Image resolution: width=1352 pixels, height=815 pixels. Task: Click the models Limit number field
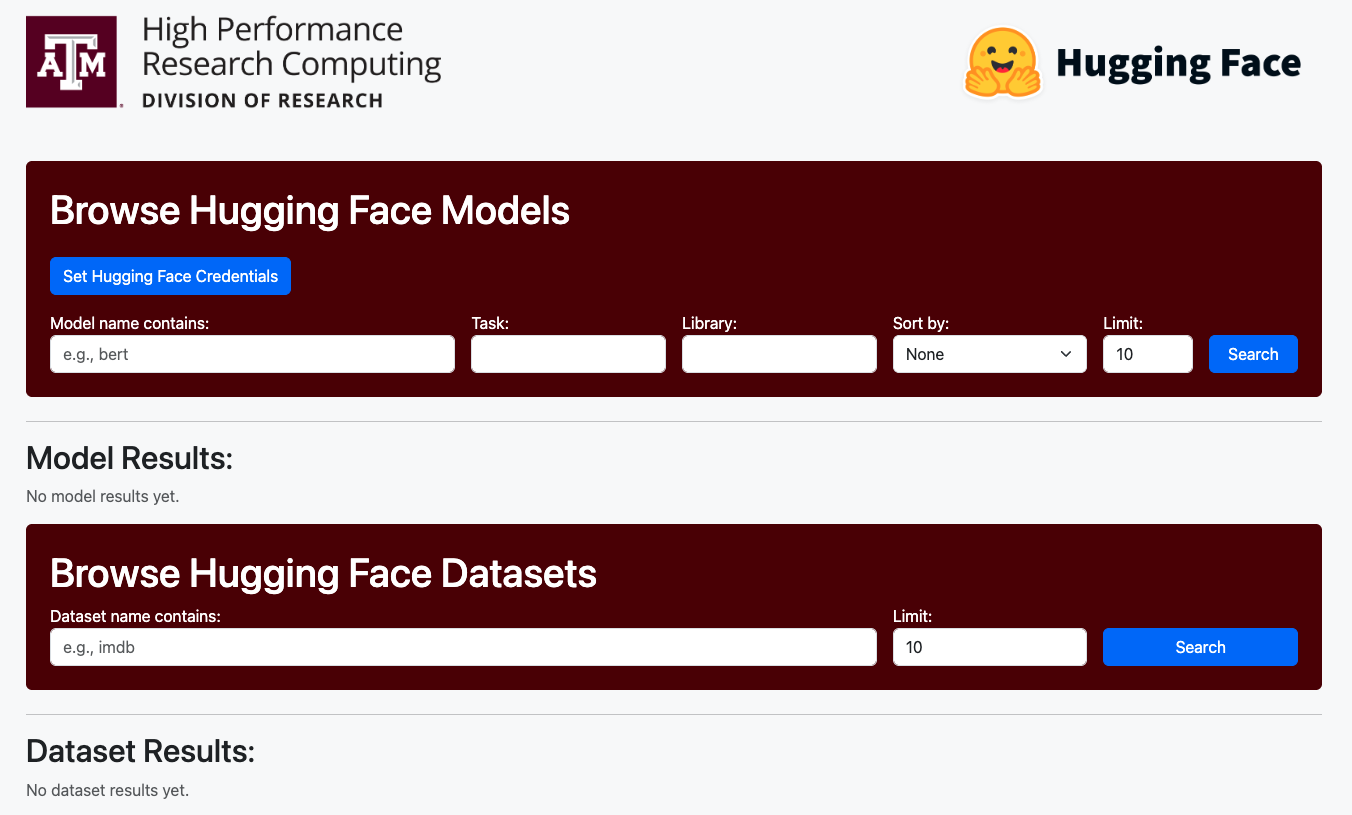[x=1147, y=354]
